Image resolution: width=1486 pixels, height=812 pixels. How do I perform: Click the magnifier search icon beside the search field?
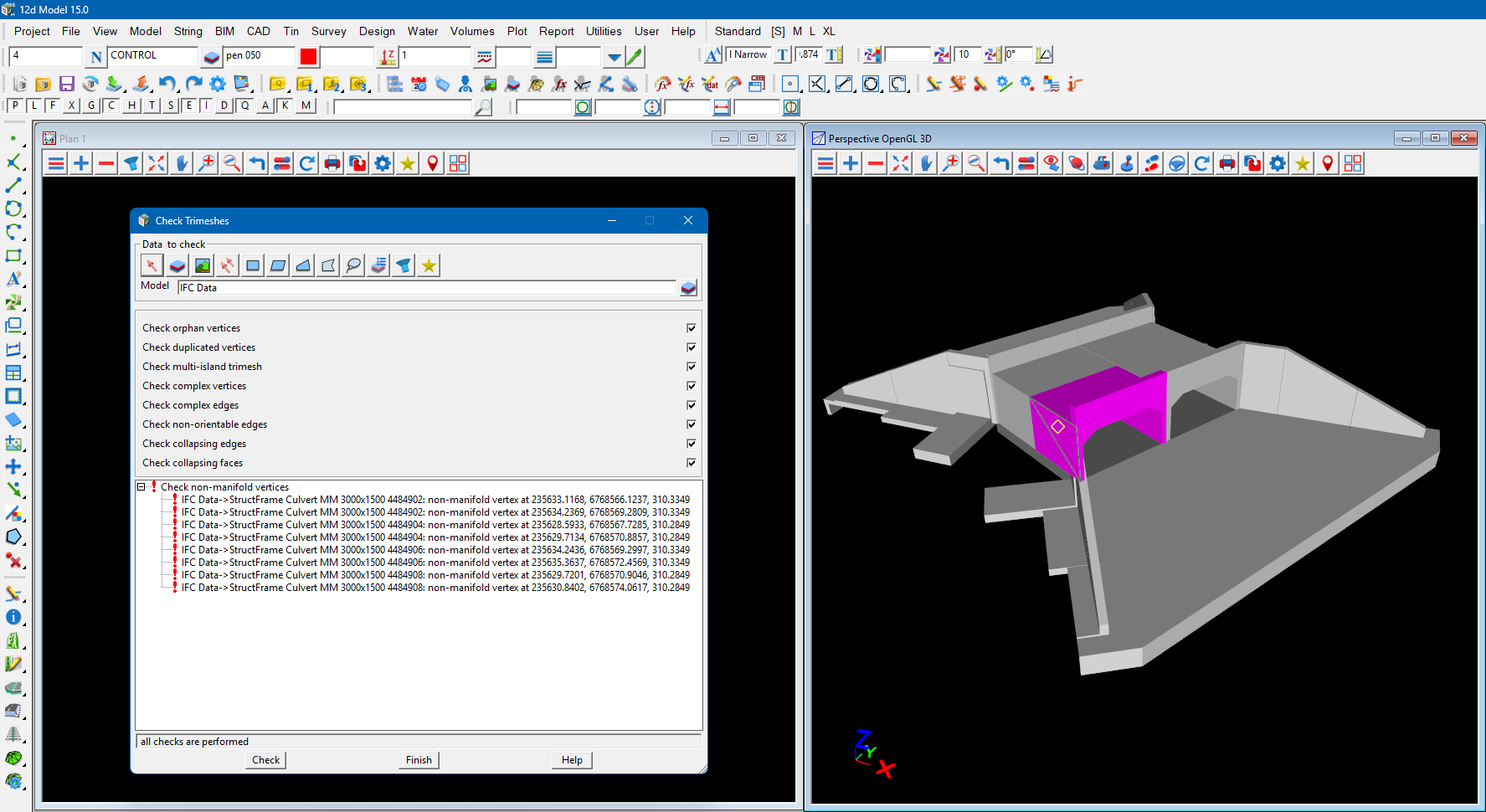[x=483, y=107]
